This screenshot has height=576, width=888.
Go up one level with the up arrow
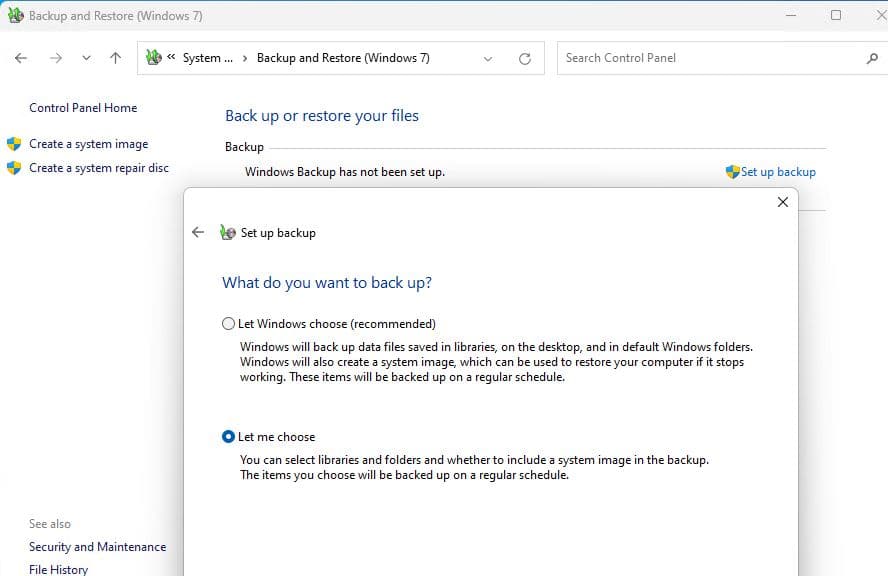pyautogui.click(x=115, y=58)
